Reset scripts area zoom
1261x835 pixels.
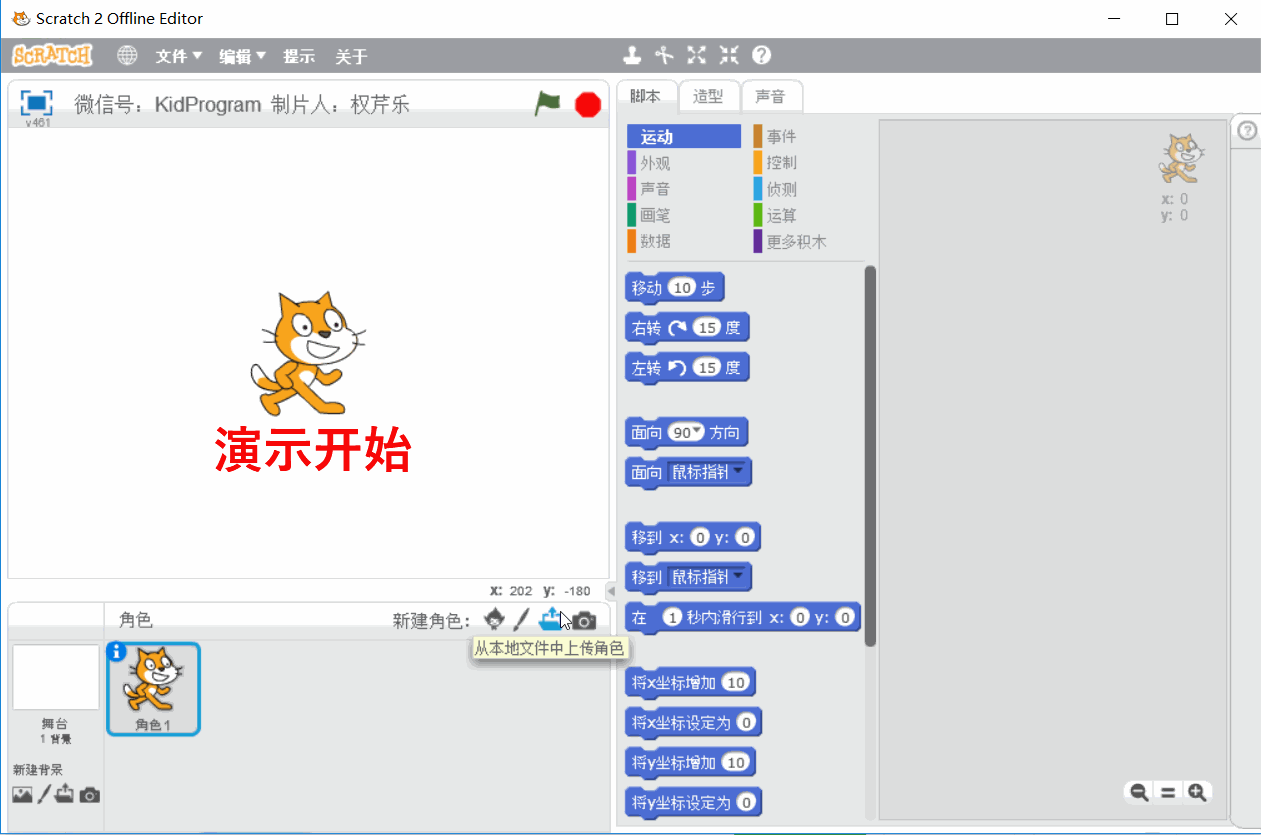(x=1168, y=792)
